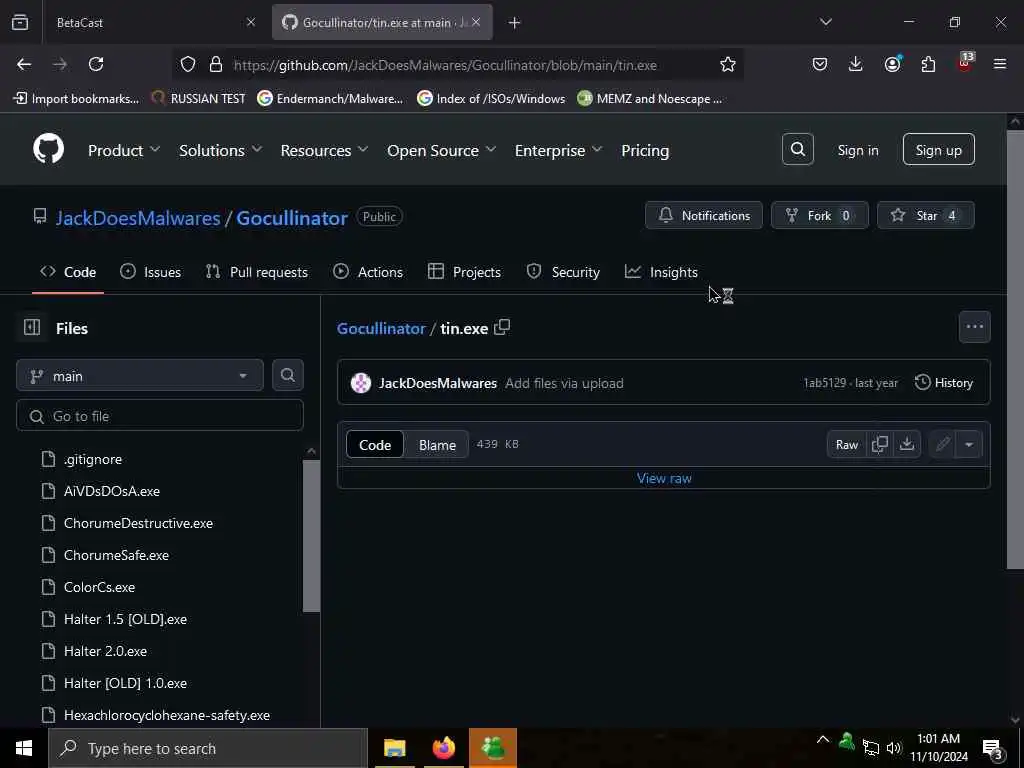The width and height of the screenshot is (1024, 768).
Task: Open ChorumeDestructive.exe in file tree
Action: click(138, 523)
